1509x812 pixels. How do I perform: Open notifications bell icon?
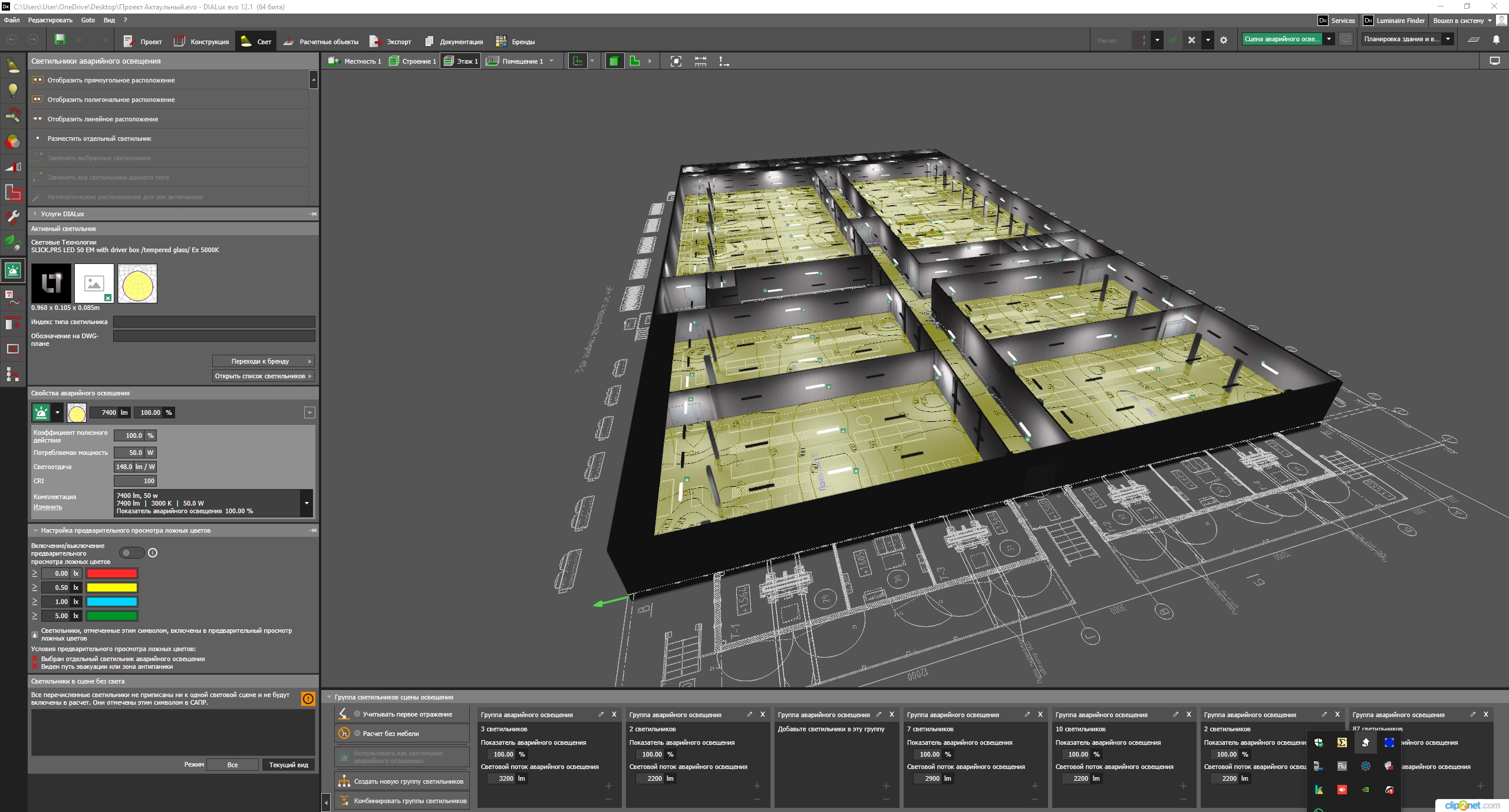click(x=1495, y=39)
